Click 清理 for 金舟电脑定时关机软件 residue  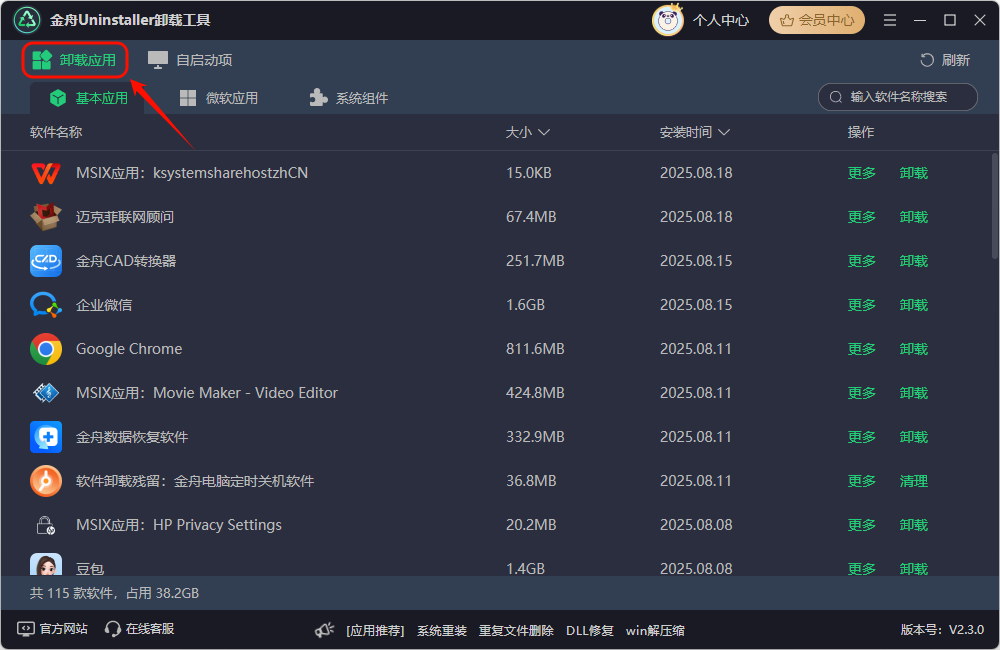point(914,481)
